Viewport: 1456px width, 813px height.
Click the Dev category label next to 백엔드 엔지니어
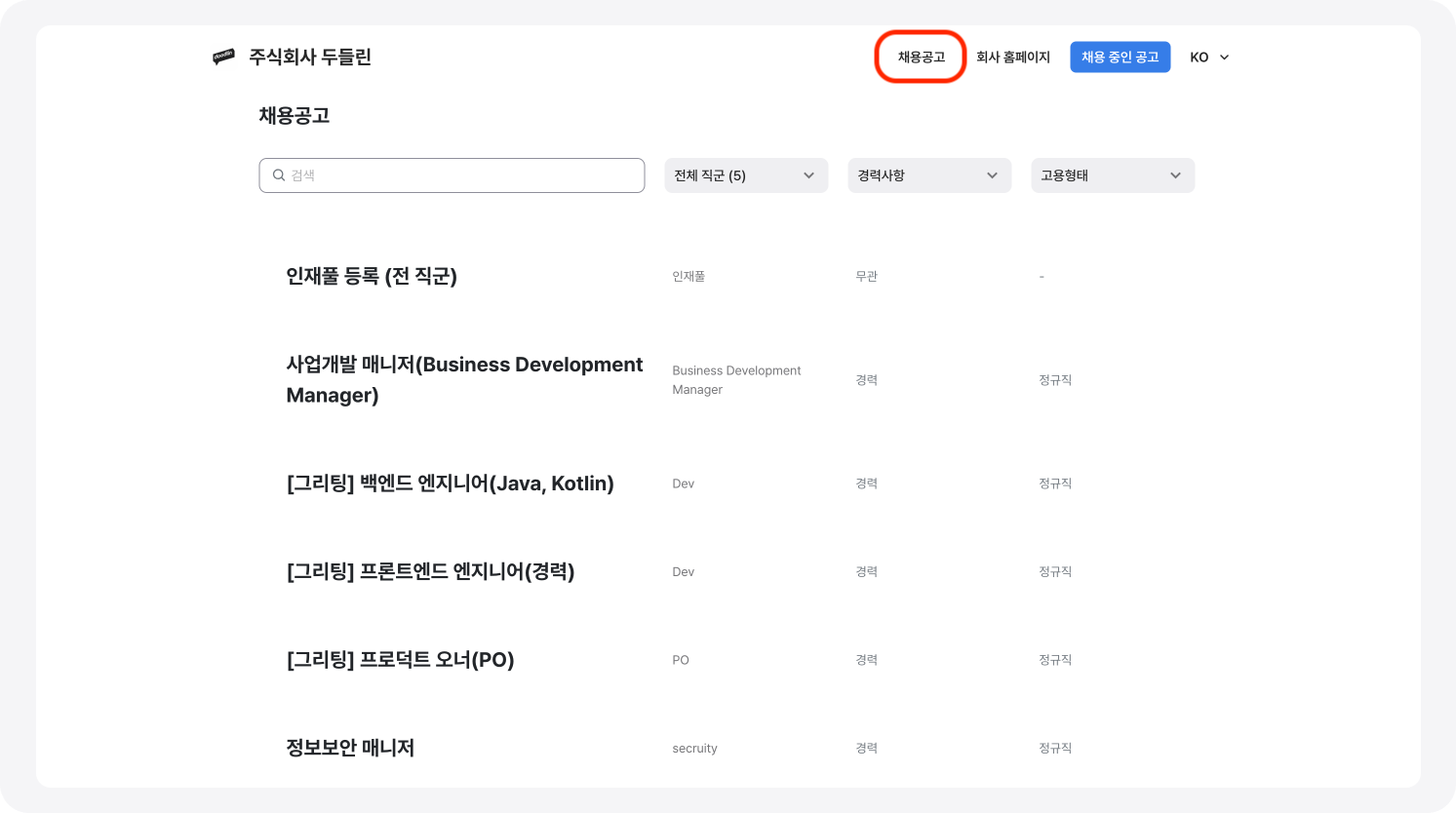coord(683,484)
